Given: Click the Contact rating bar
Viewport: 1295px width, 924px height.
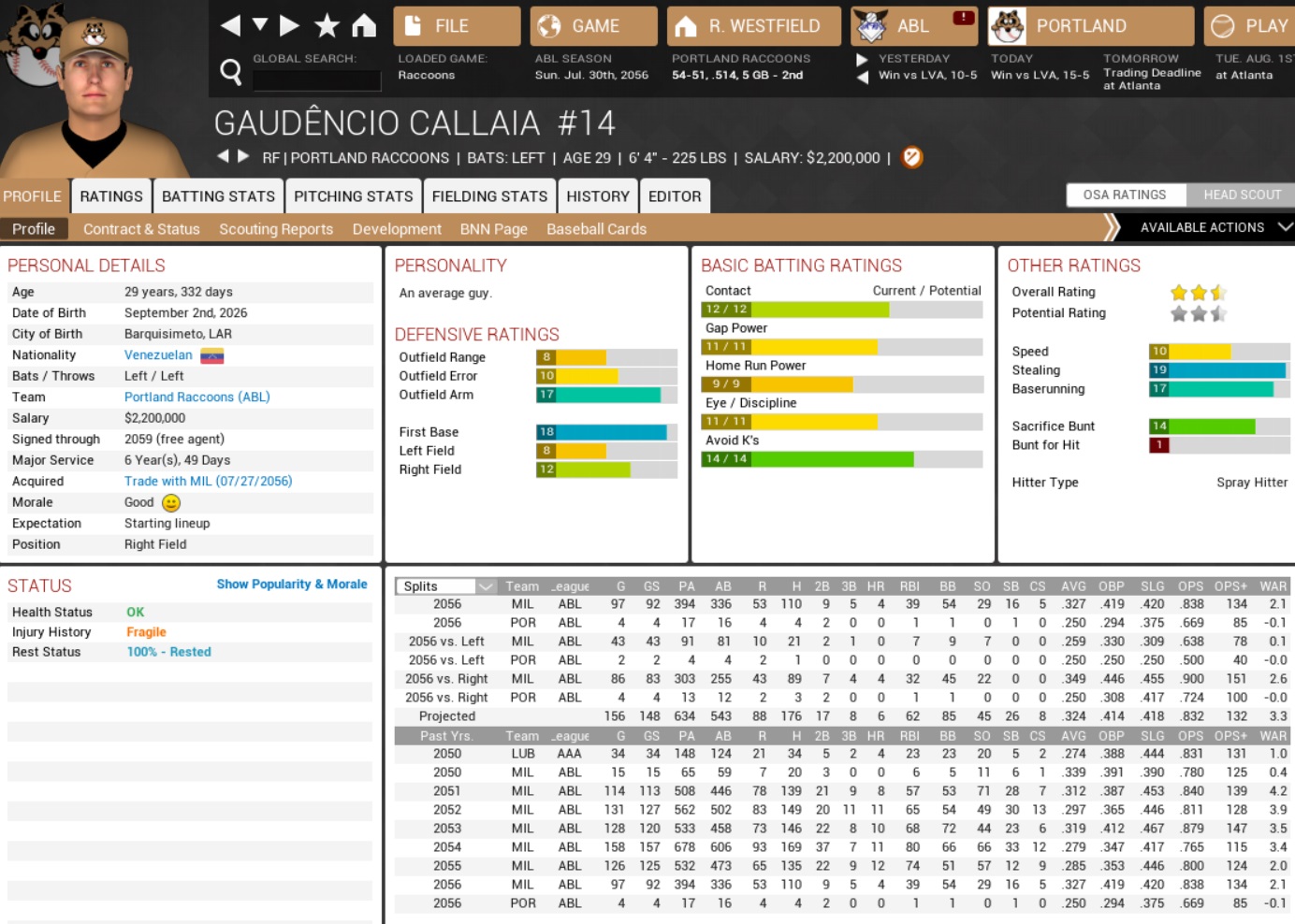Looking at the screenshot, I should coord(841,310).
